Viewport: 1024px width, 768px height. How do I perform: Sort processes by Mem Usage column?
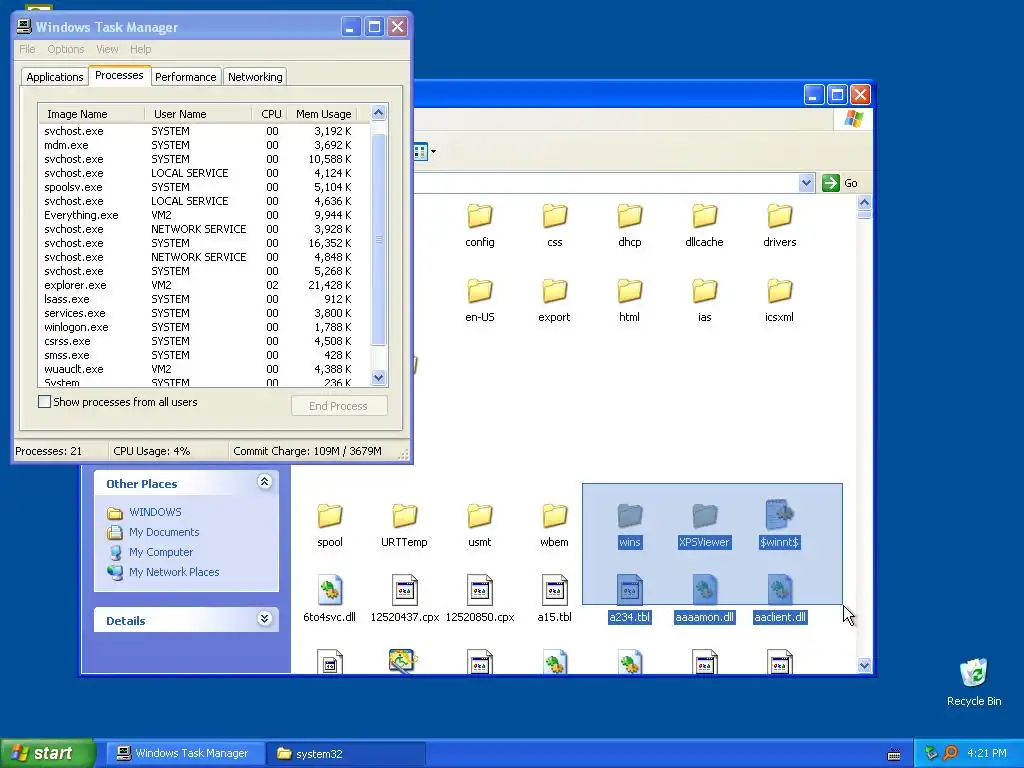[x=323, y=114]
